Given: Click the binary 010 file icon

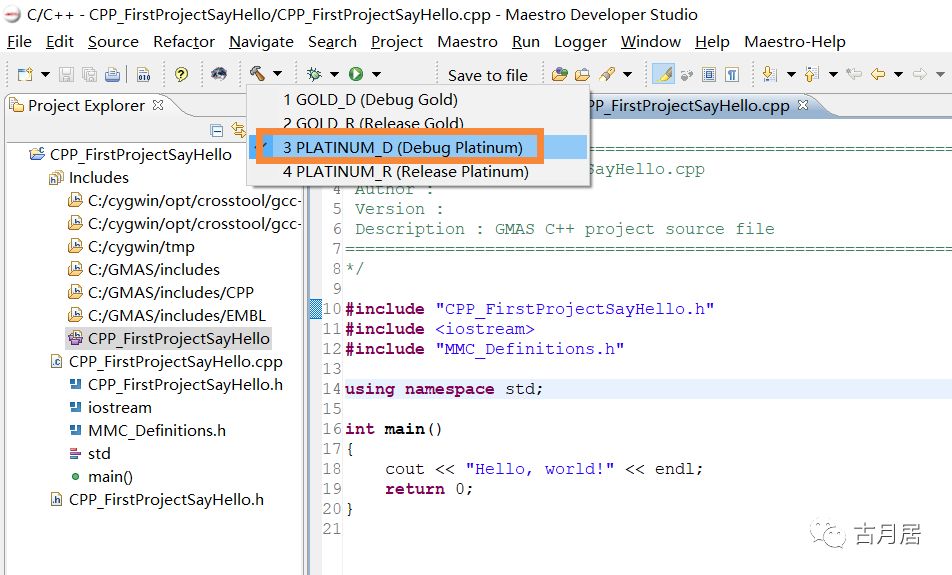Looking at the screenshot, I should click(143, 74).
